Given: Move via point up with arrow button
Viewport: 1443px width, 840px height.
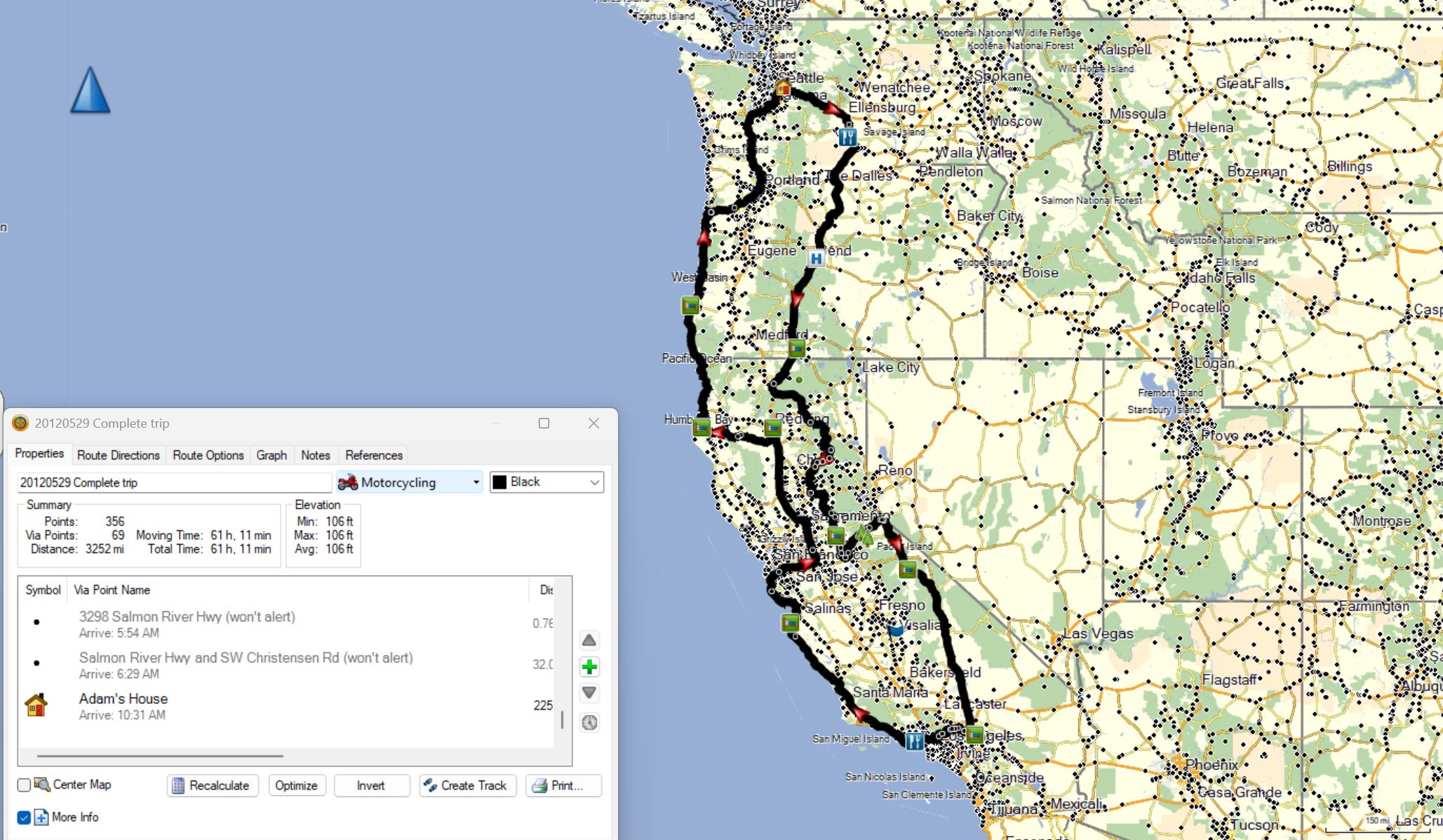Looking at the screenshot, I should tap(589, 640).
